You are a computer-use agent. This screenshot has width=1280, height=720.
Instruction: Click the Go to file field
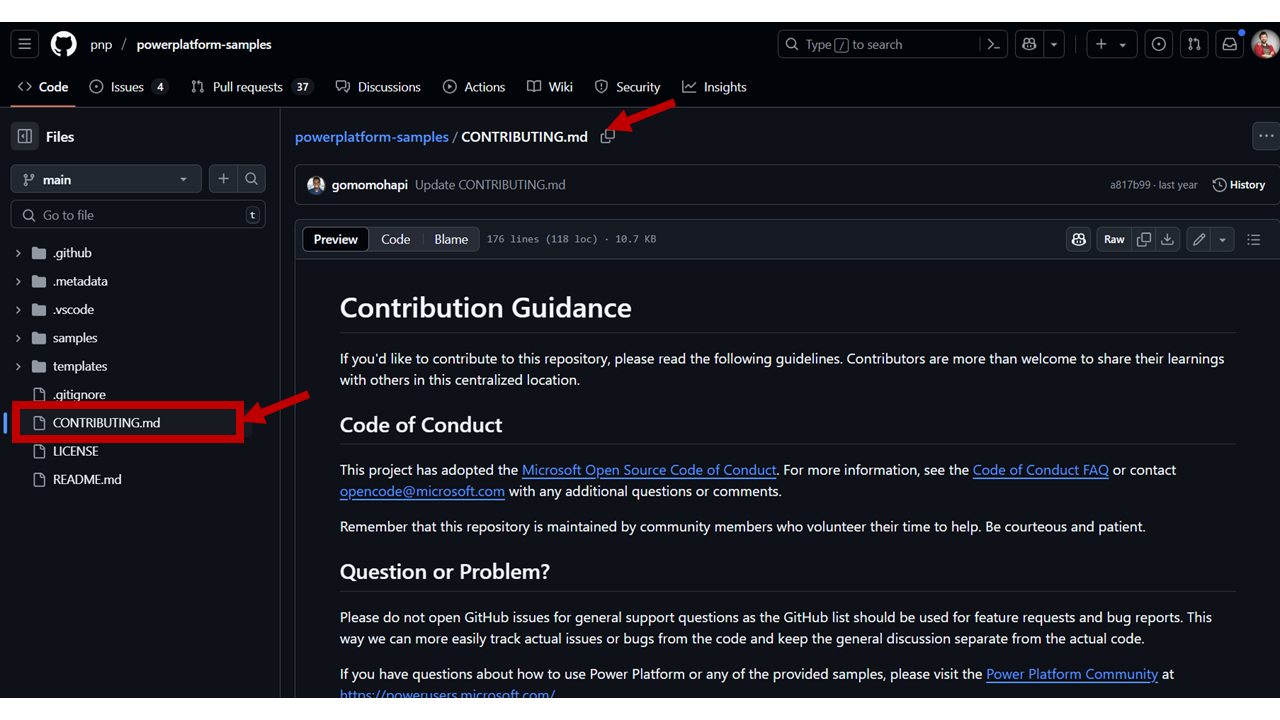[138, 215]
